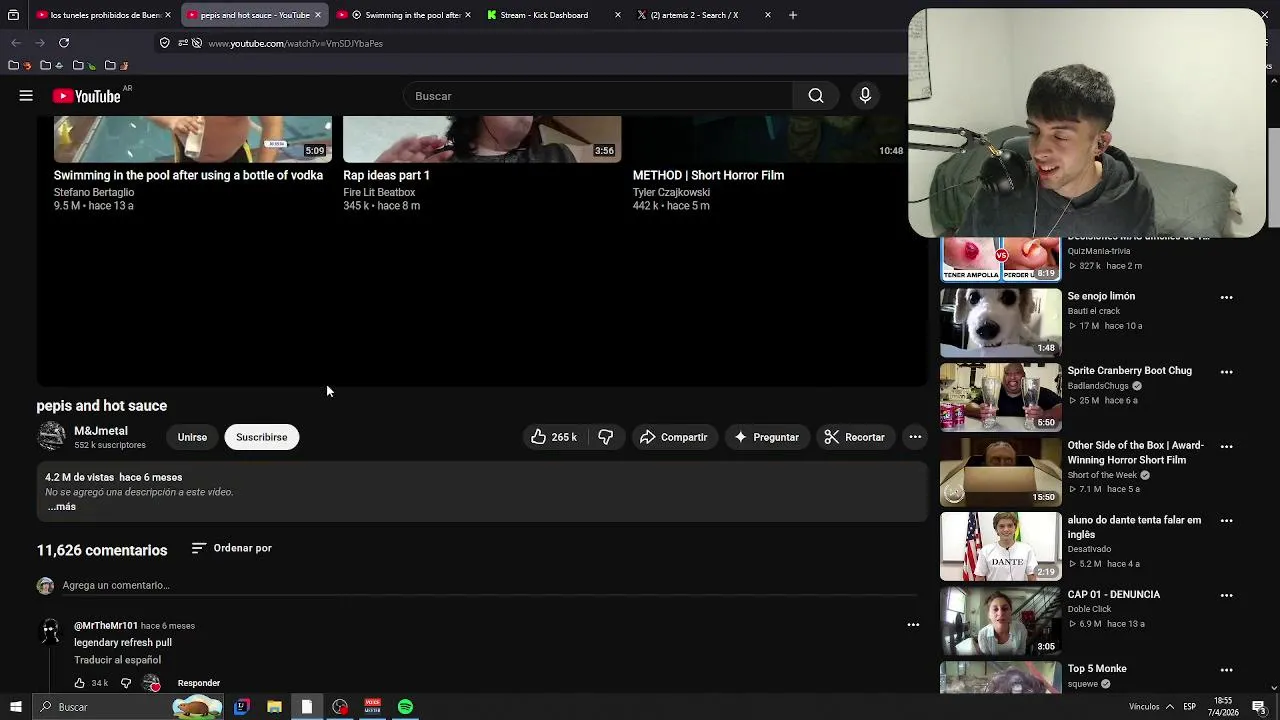Reload the page with refresh icon

pyautogui.click(x=64, y=43)
